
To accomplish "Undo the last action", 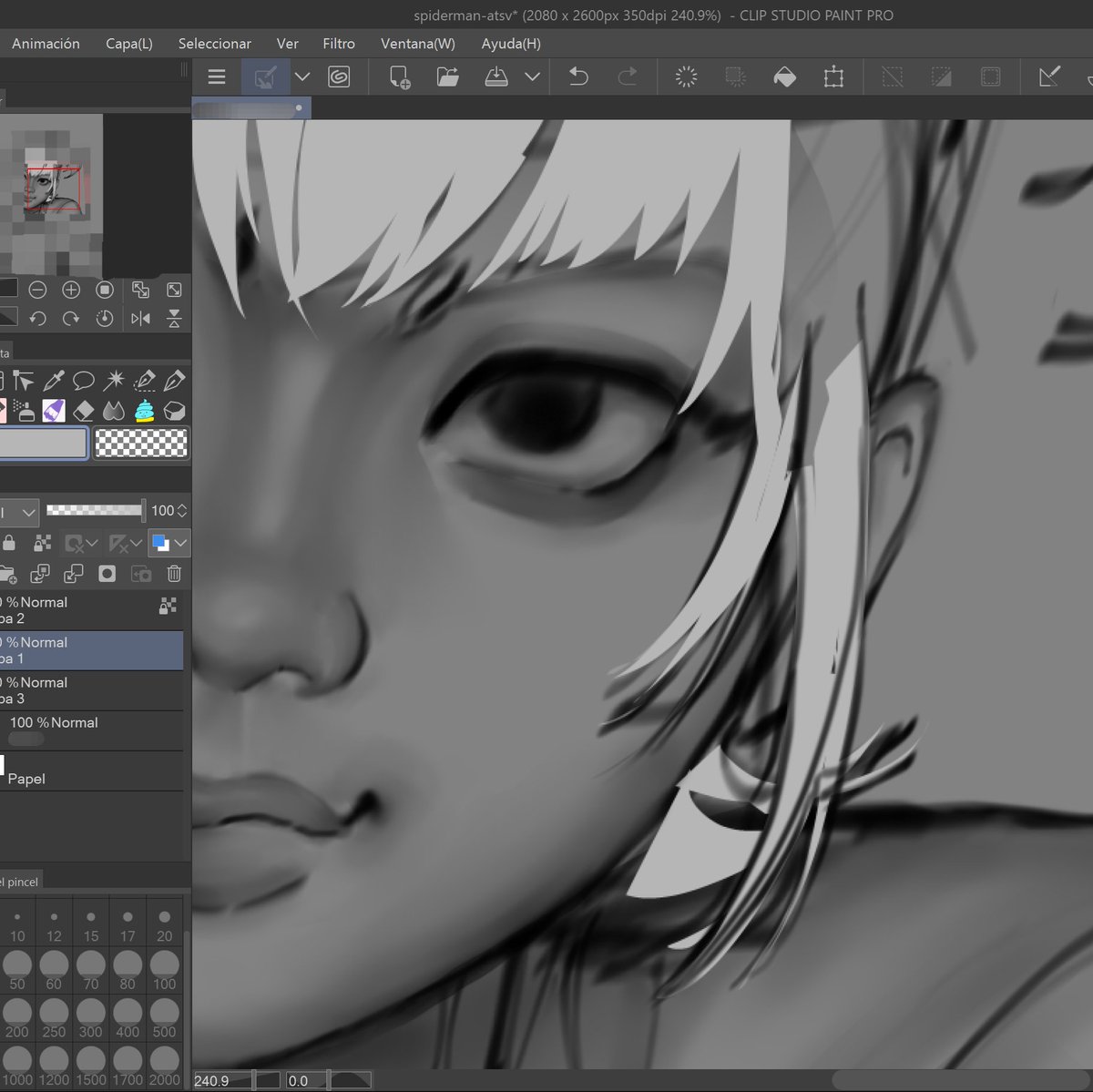I will pos(578,77).
